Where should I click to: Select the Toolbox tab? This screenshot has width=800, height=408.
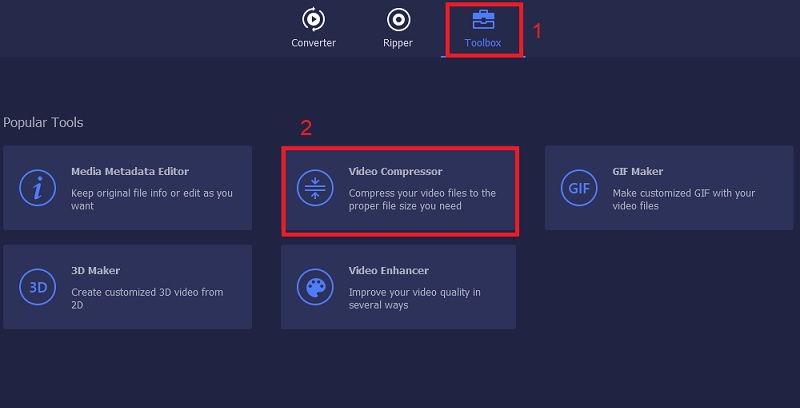click(x=483, y=30)
